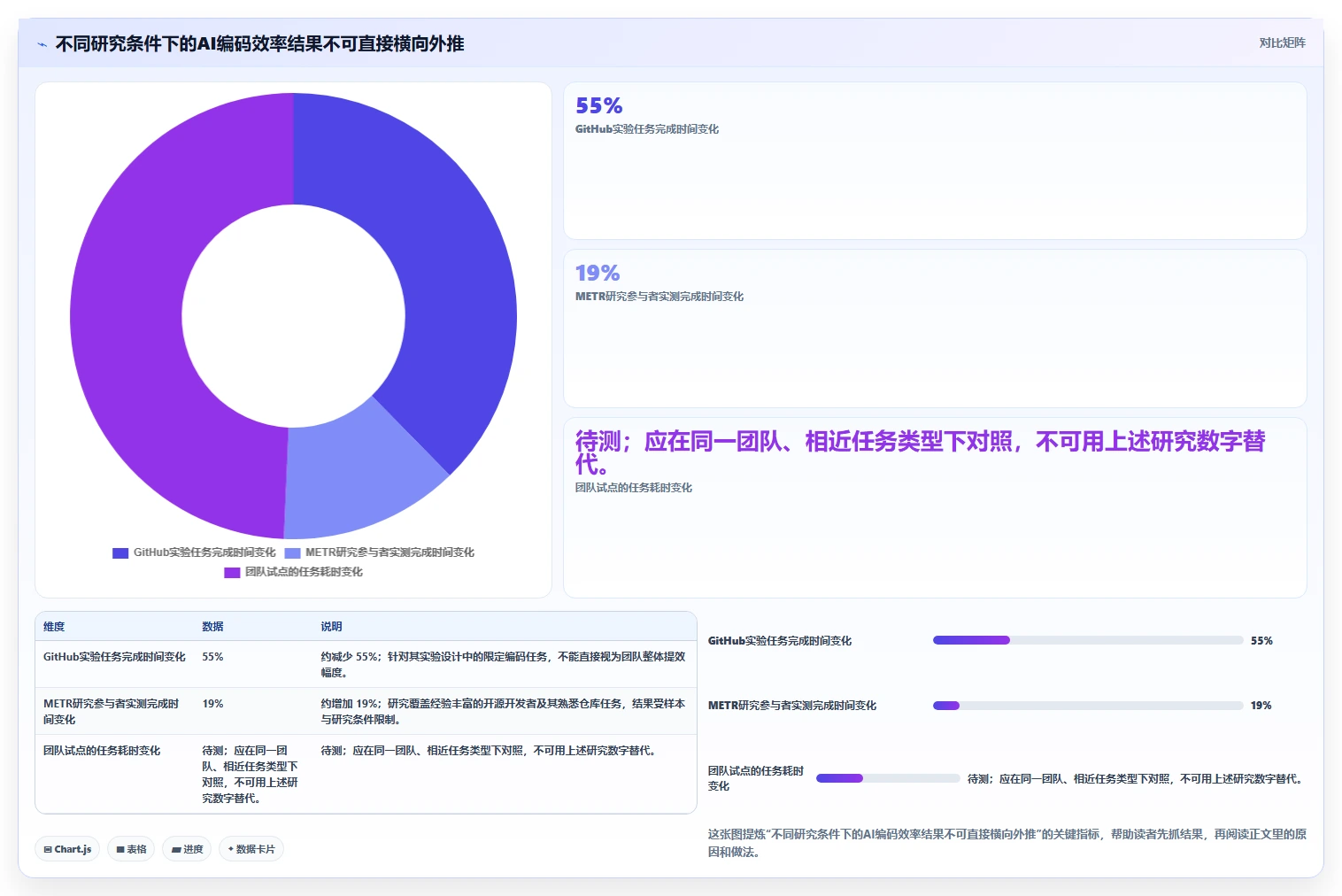Toggle the 团队试点的任务耗时变化 legend swatch

click(x=232, y=572)
